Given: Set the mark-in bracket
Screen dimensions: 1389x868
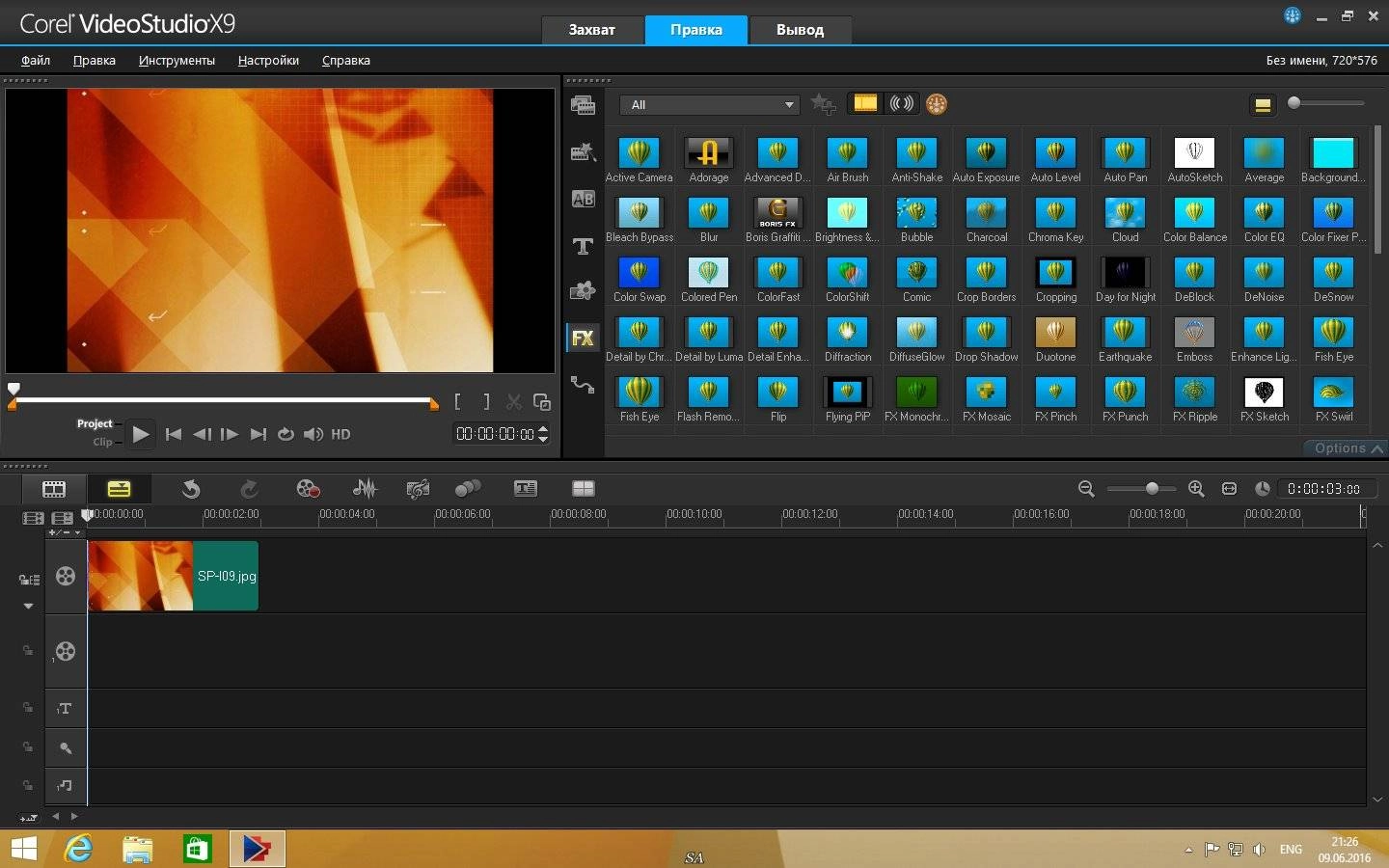Looking at the screenshot, I should click(457, 401).
